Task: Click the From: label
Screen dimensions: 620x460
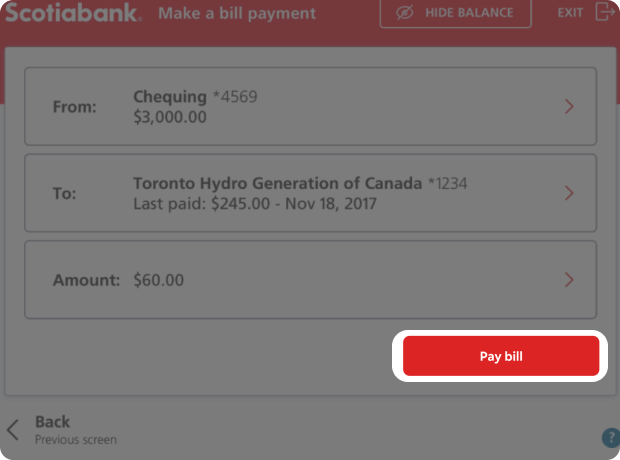Action: 75,106
